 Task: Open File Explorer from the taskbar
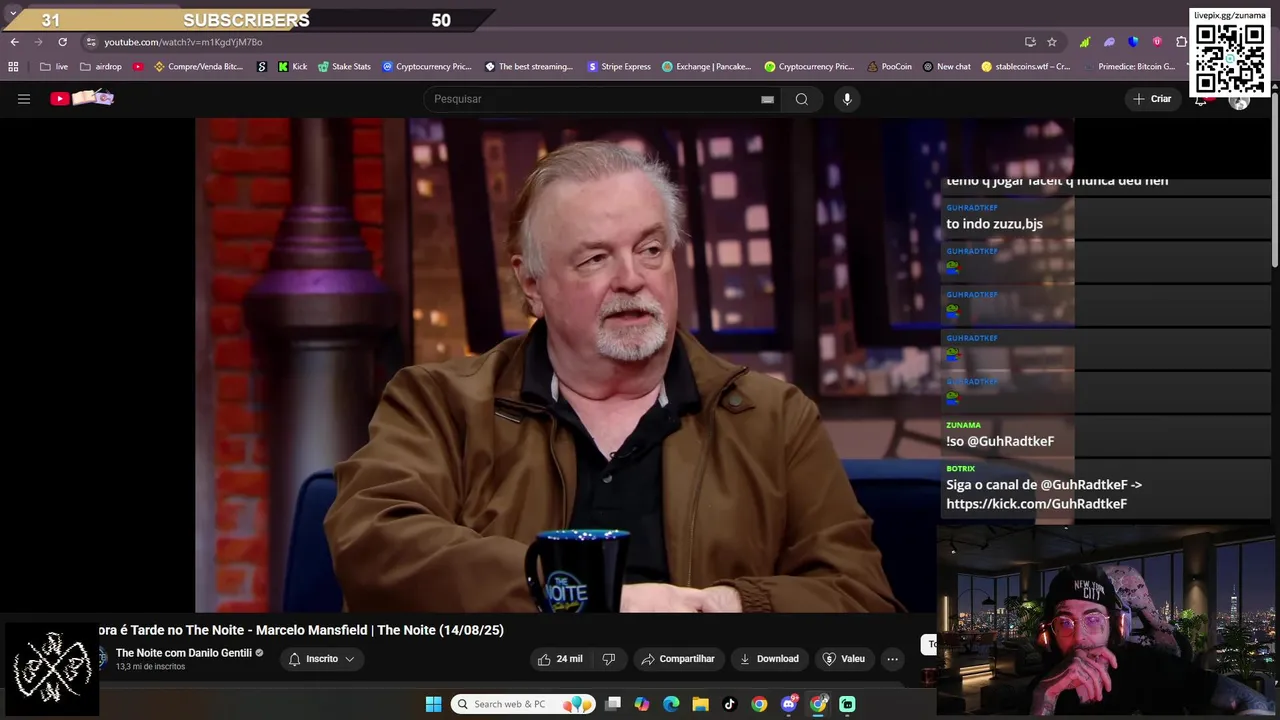(x=701, y=704)
